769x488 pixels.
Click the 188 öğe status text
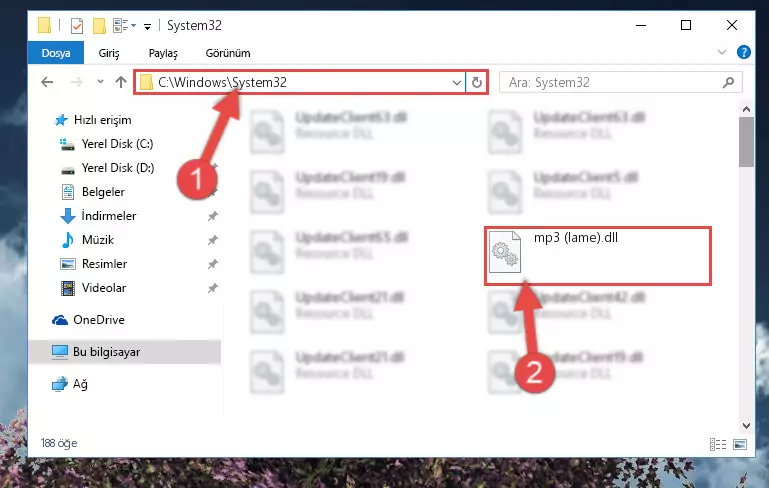click(59, 443)
